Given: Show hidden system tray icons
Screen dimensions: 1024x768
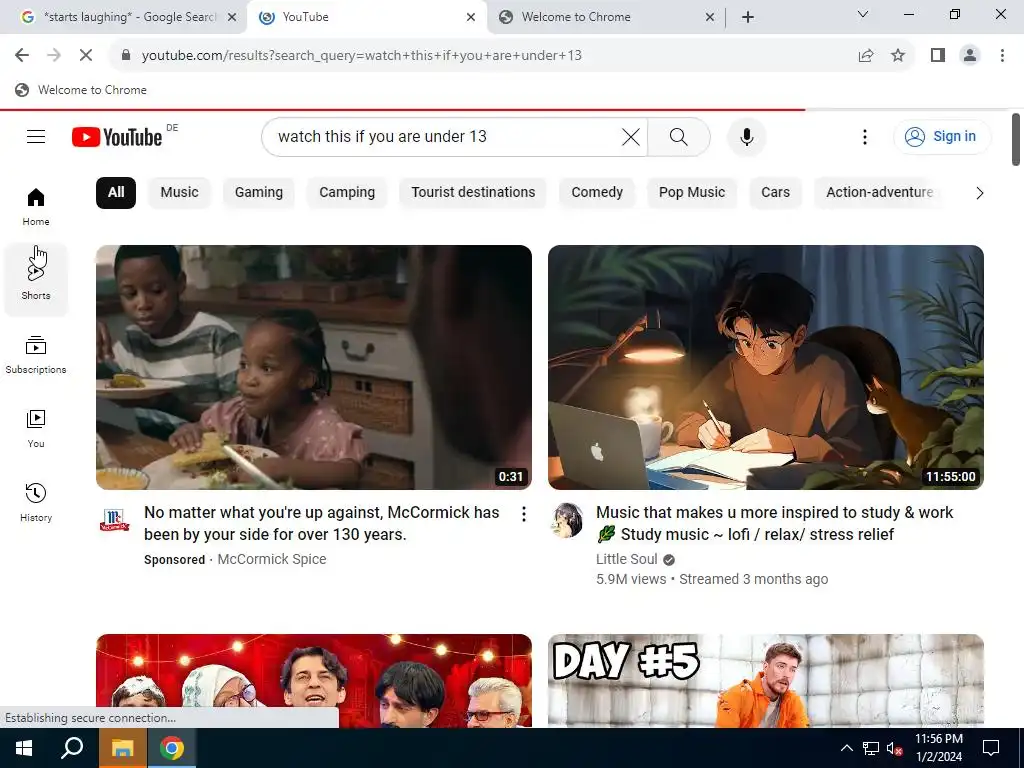Looking at the screenshot, I should pyautogui.click(x=846, y=748).
